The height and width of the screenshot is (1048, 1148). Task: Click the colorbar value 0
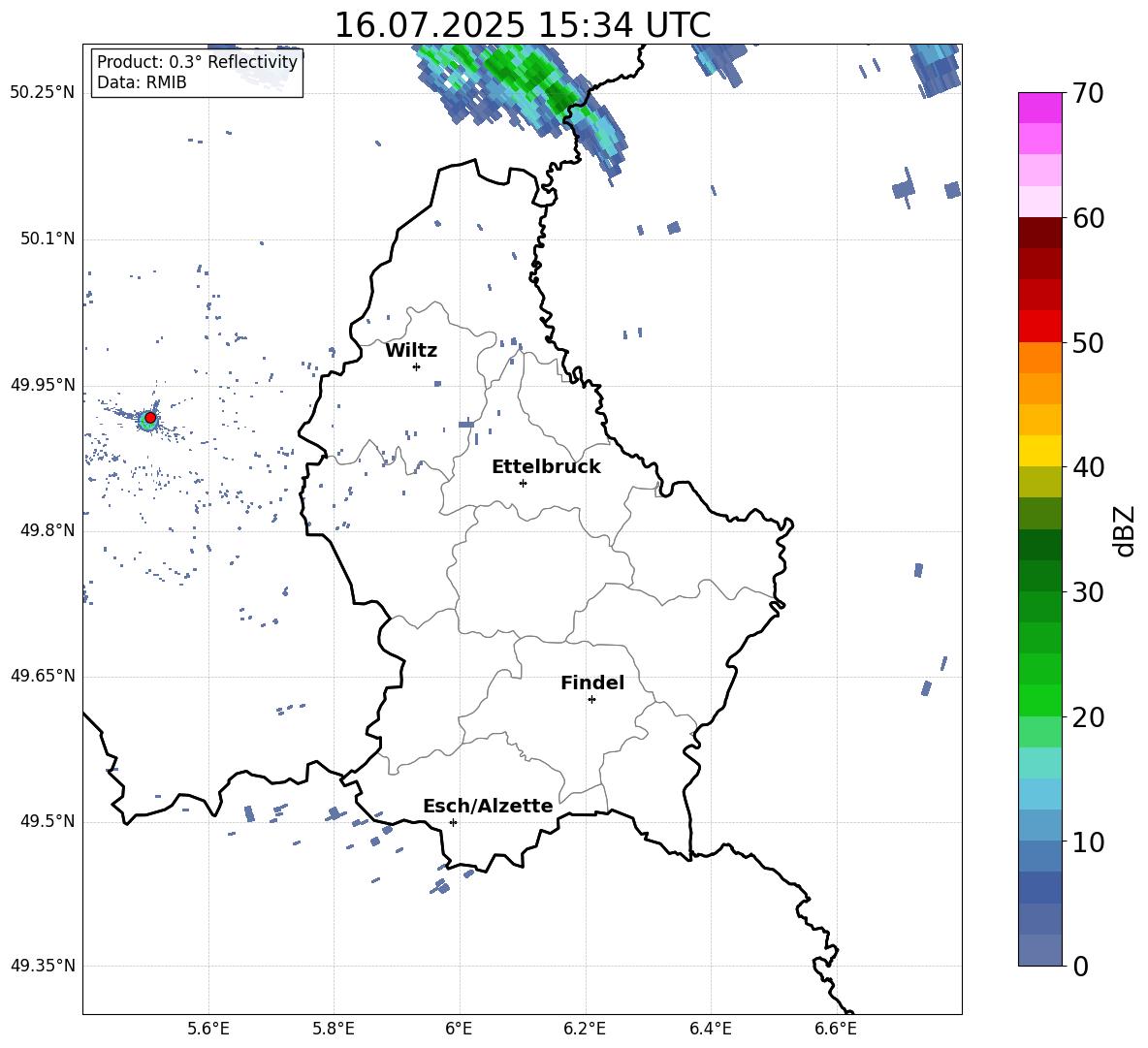pos(1080,966)
